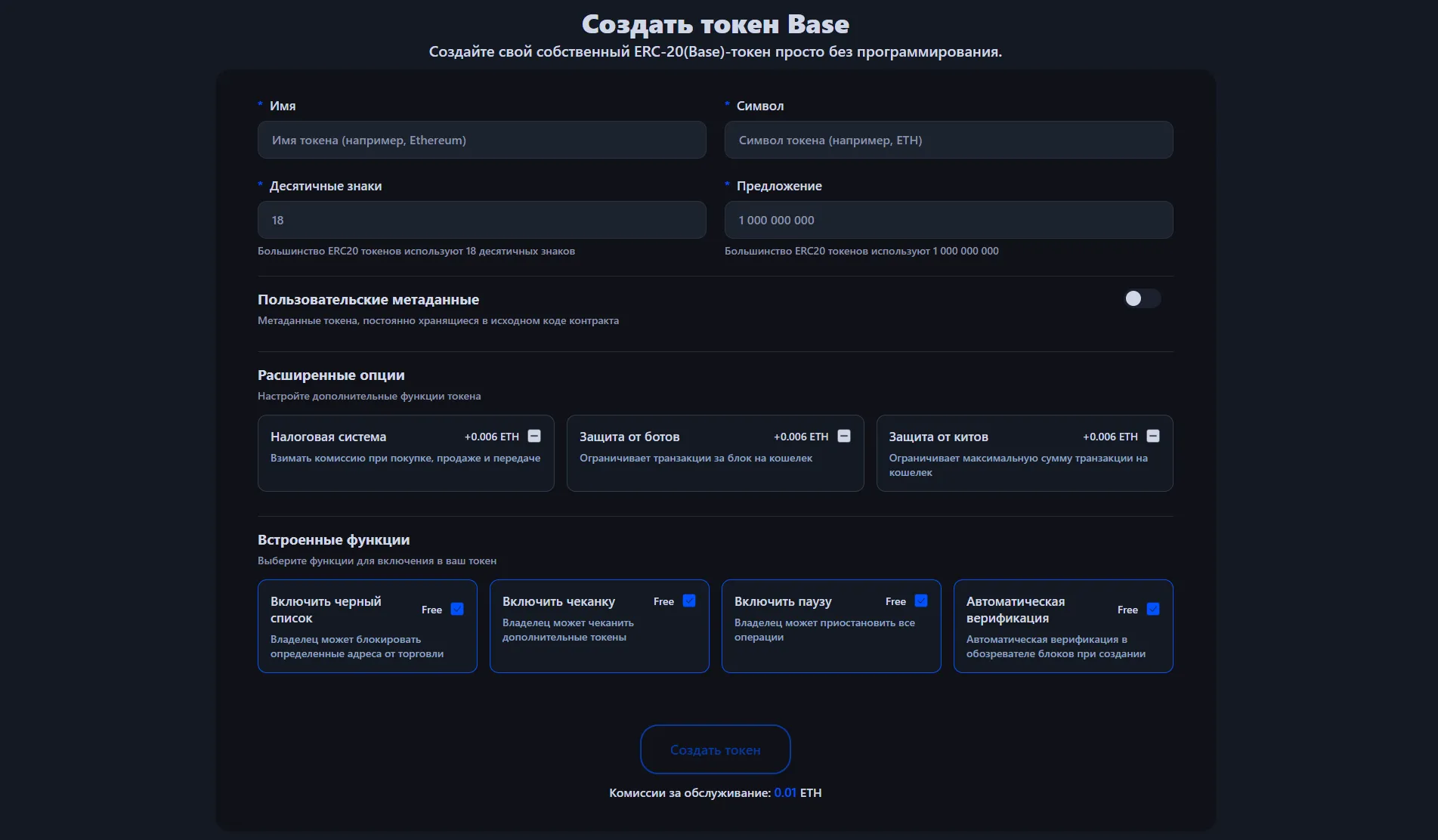Click the Защита от китов card description
This screenshot has height=840, width=1438.
tap(1017, 465)
